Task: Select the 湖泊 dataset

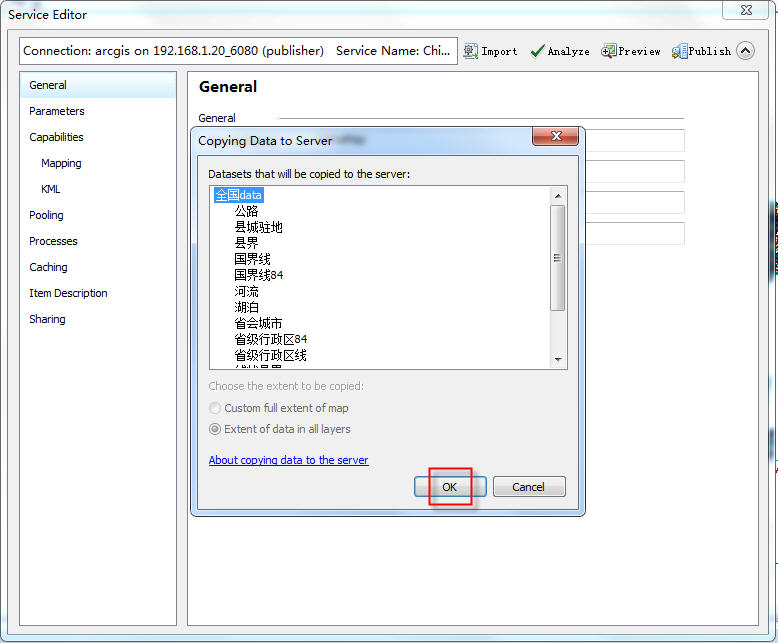Action: [x=246, y=307]
